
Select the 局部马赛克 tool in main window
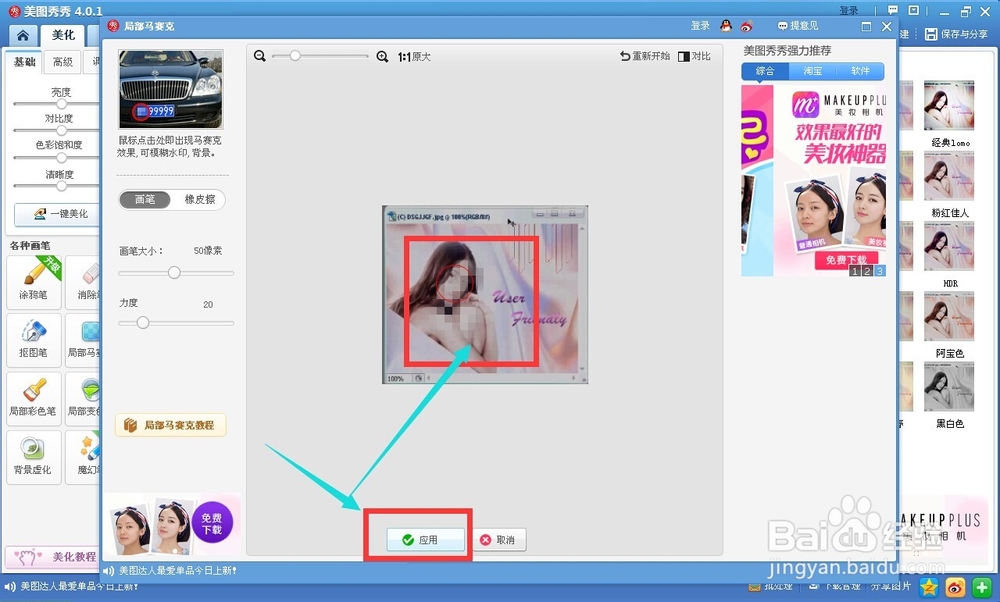coord(84,339)
